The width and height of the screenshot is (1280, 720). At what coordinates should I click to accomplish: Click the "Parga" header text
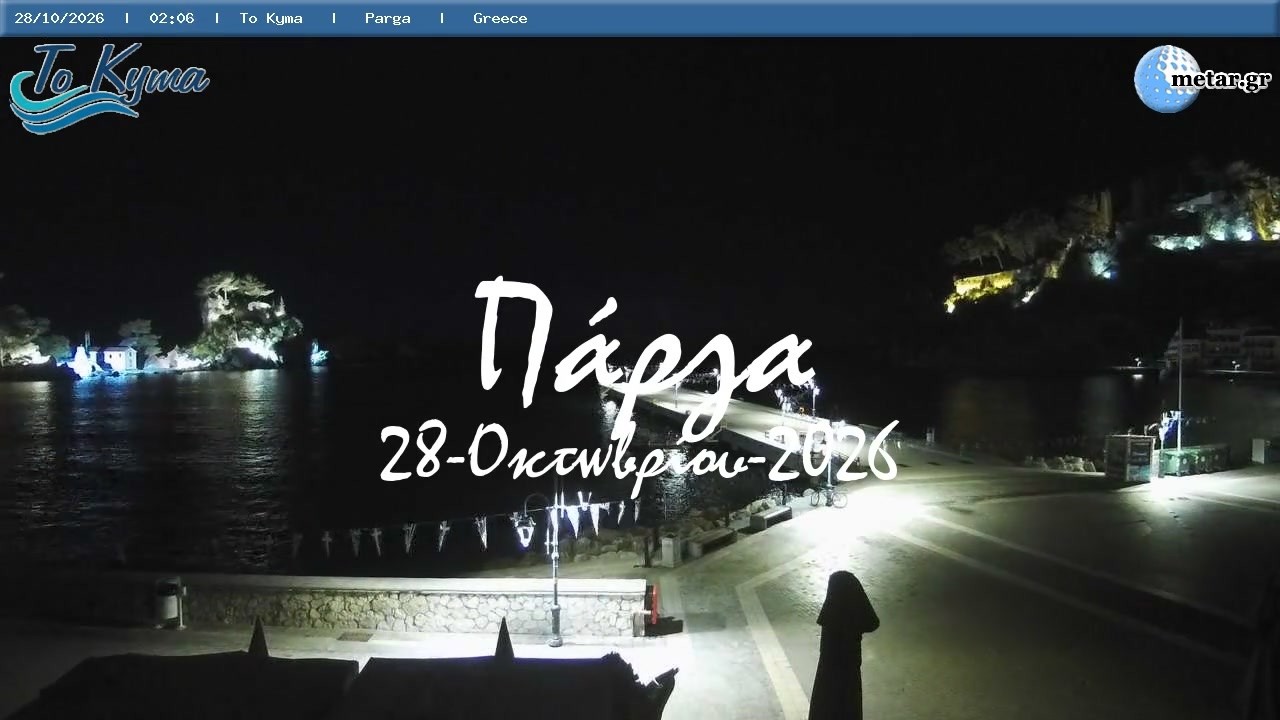click(x=388, y=18)
